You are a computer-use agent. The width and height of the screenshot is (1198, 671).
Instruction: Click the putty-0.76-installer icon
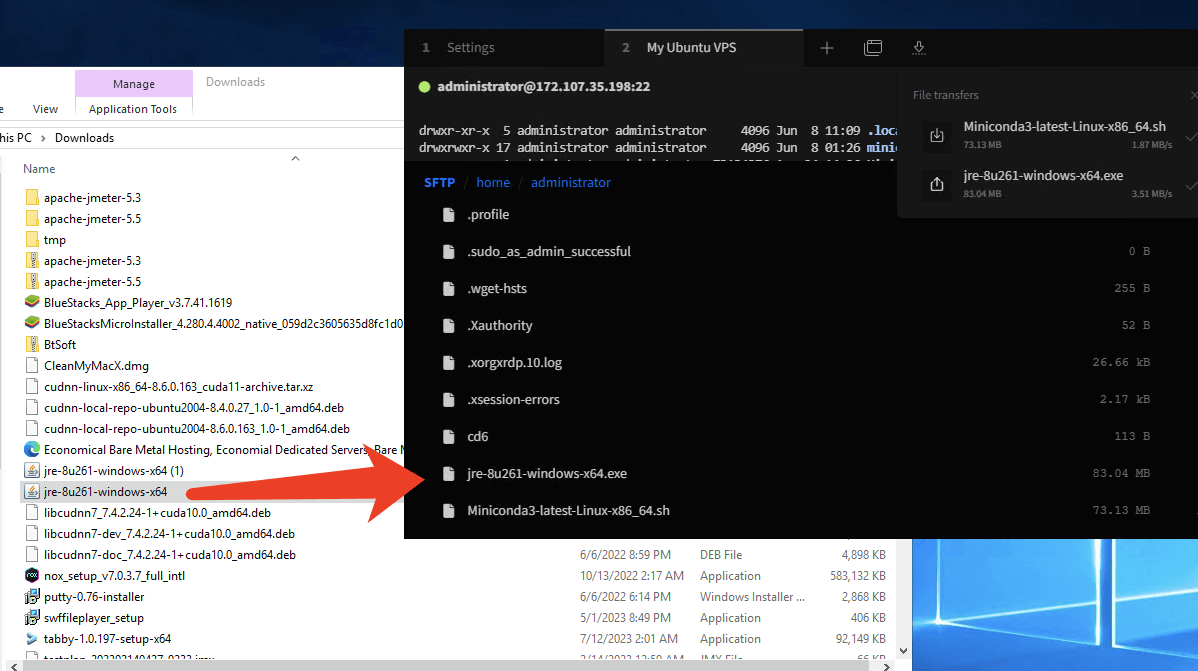[x=32, y=597]
